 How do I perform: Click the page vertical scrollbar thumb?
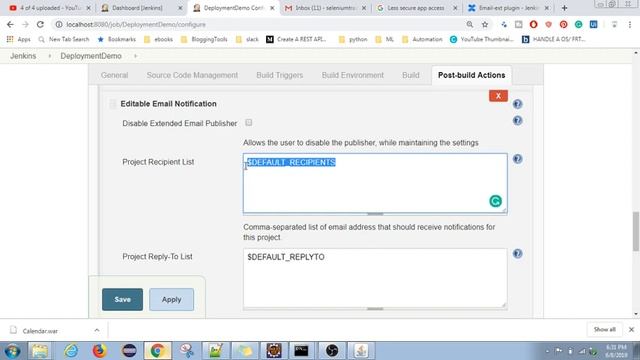[x=636, y=231]
